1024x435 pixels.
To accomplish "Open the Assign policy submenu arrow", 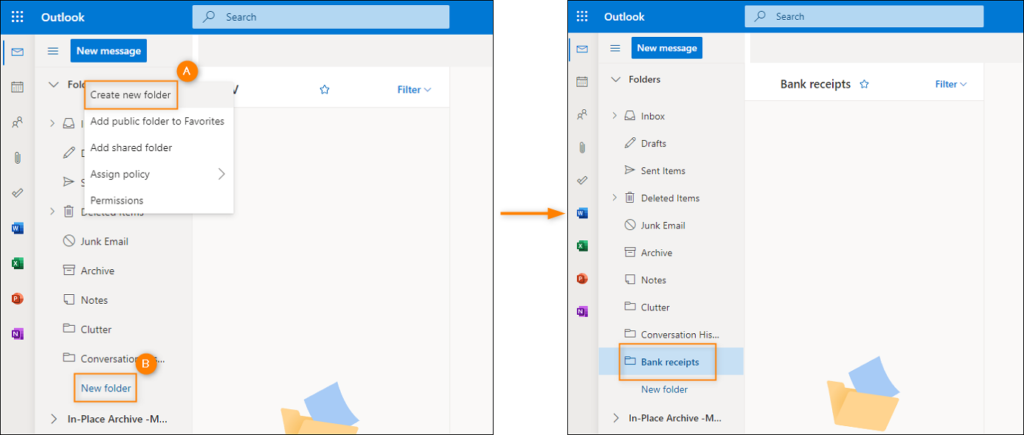I will coord(221,174).
